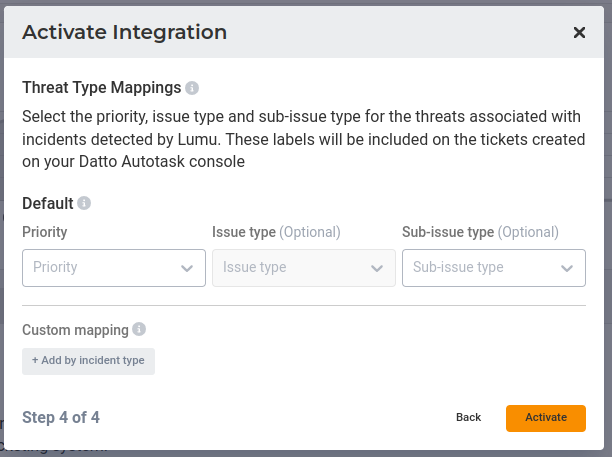Open the Priority dropdown field

tap(100, 268)
